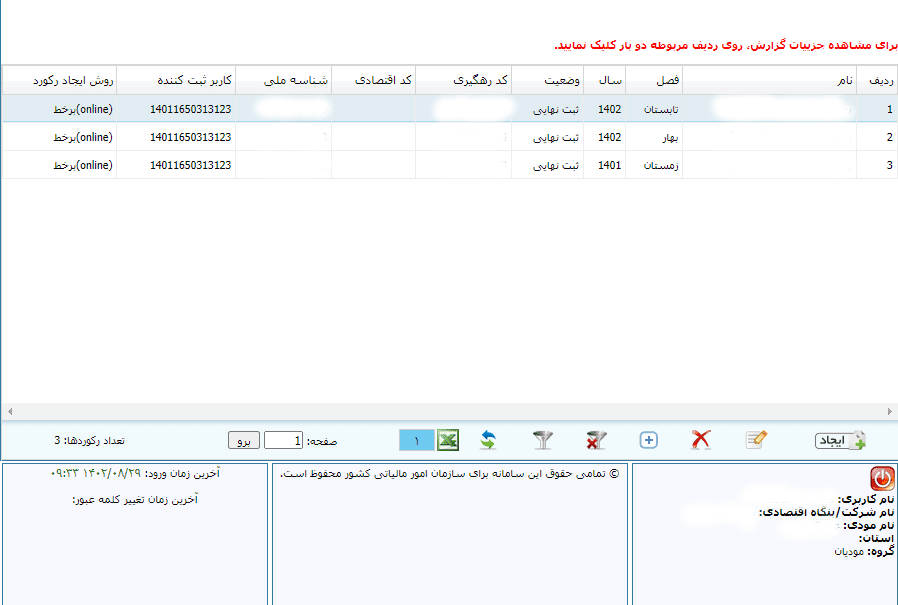Click the صفحه page number input field

[284, 441]
